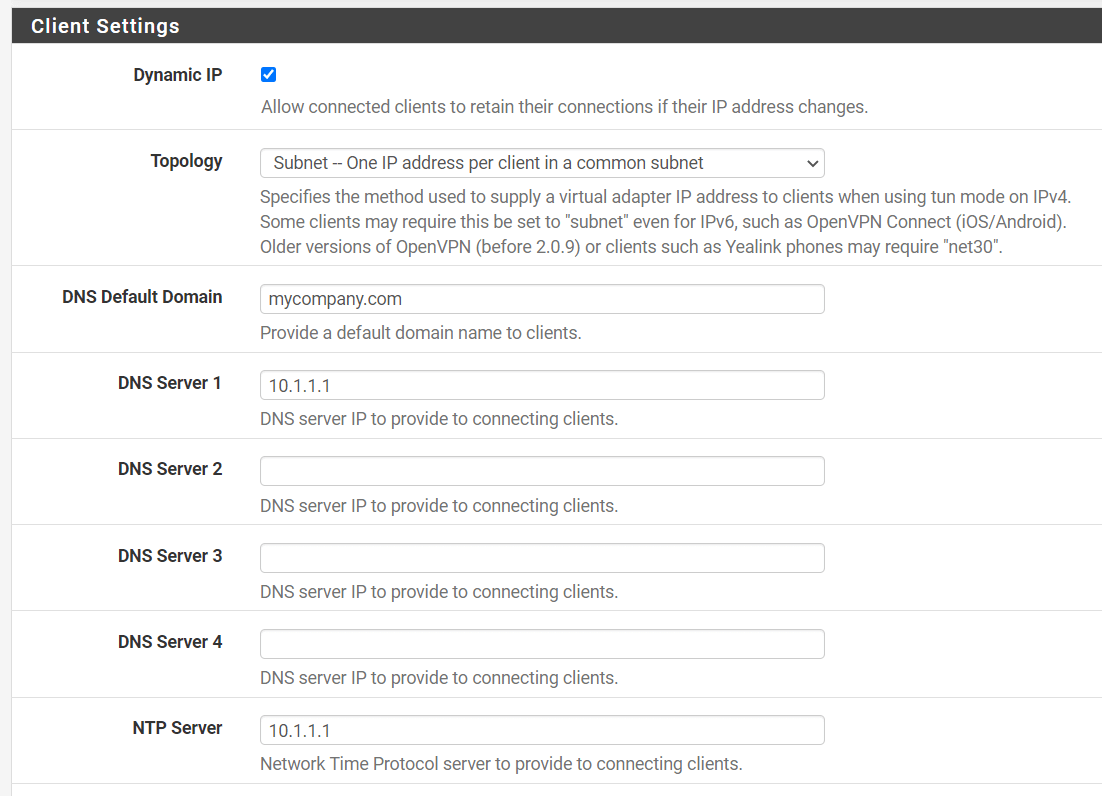
Task: Click into the DNS Server 4 field
Action: point(541,643)
